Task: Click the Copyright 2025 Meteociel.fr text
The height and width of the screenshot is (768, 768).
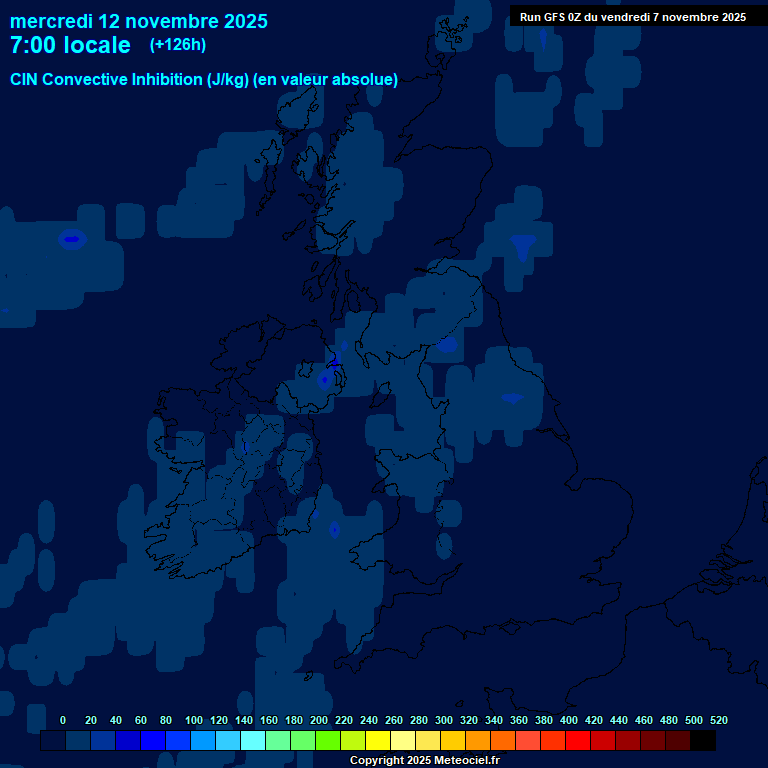Action: (424, 760)
